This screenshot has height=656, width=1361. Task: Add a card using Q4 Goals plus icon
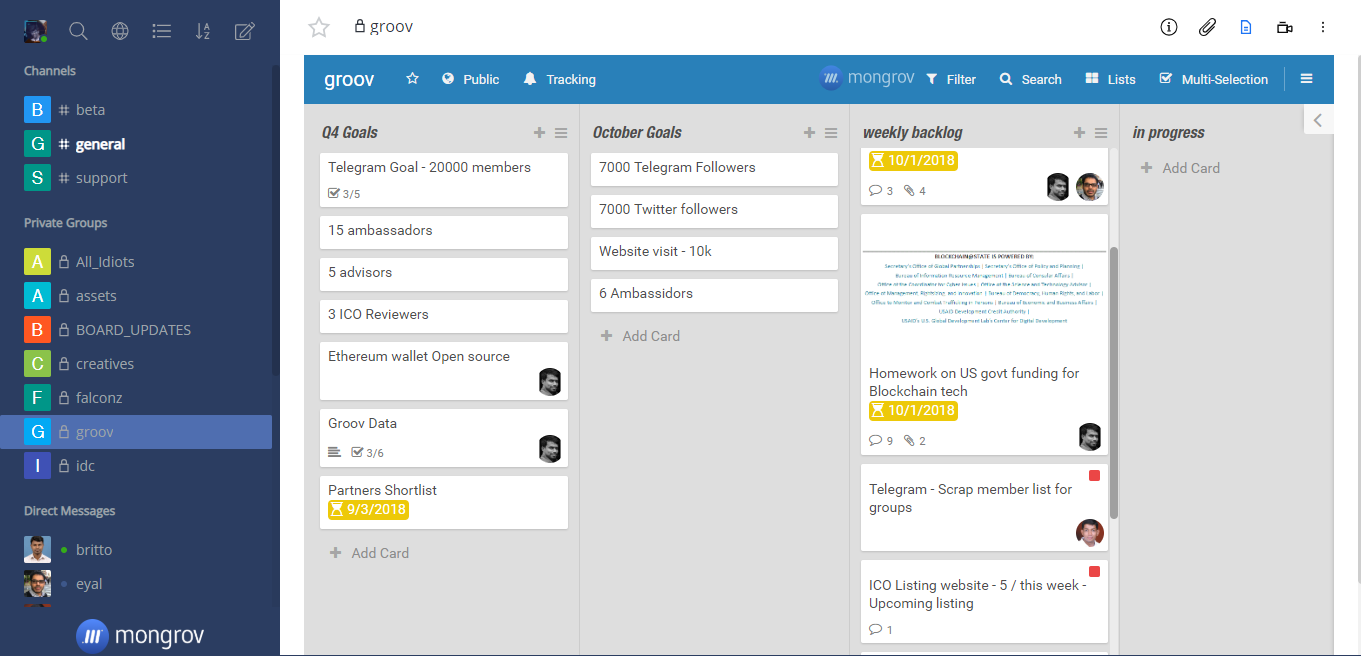pos(539,133)
